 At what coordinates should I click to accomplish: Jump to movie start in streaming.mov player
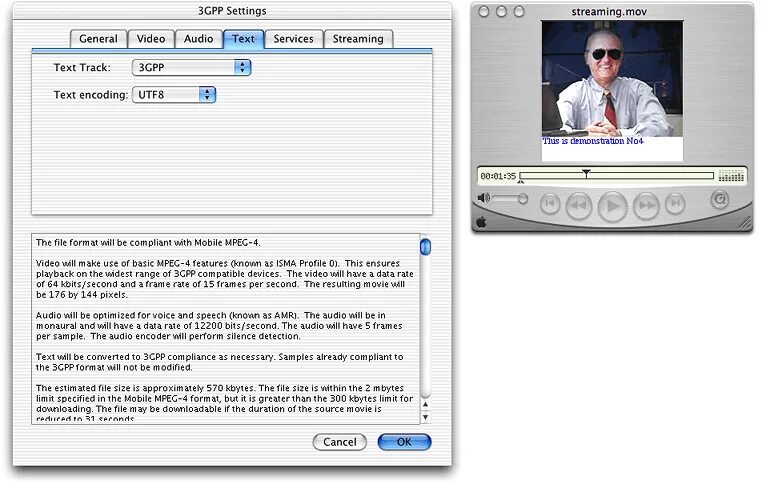point(550,204)
